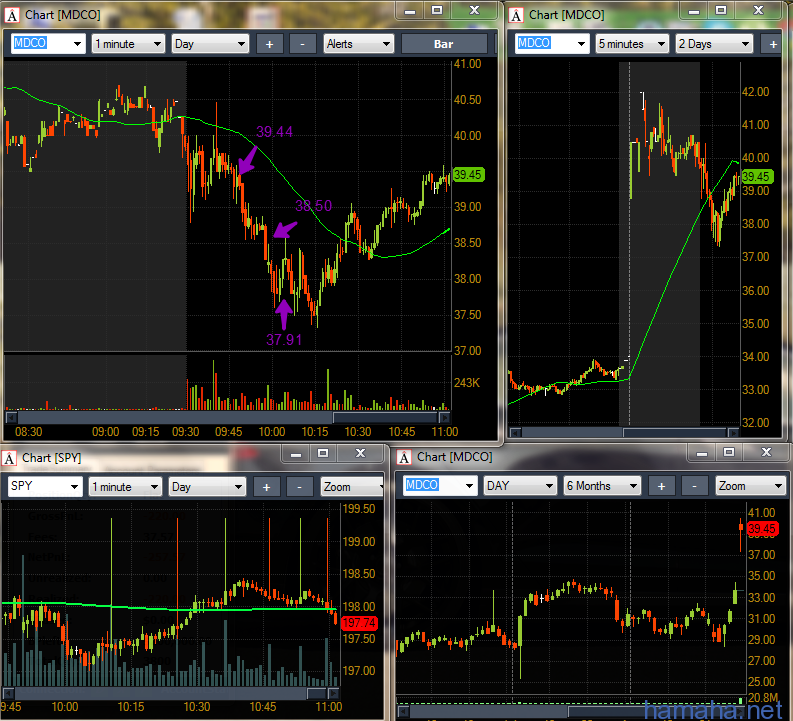Click the 243K volume label

(x=467, y=383)
